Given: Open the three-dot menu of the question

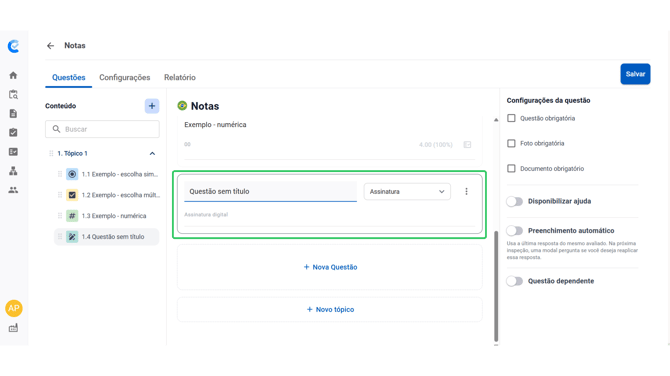Looking at the screenshot, I should tap(466, 191).
